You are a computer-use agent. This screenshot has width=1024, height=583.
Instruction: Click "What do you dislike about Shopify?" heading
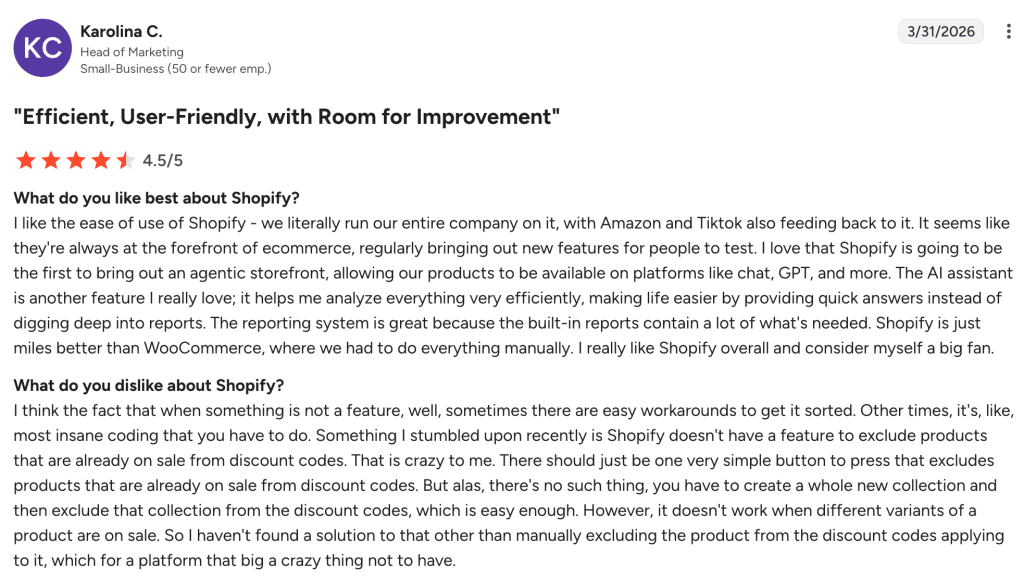click(148, 385)
